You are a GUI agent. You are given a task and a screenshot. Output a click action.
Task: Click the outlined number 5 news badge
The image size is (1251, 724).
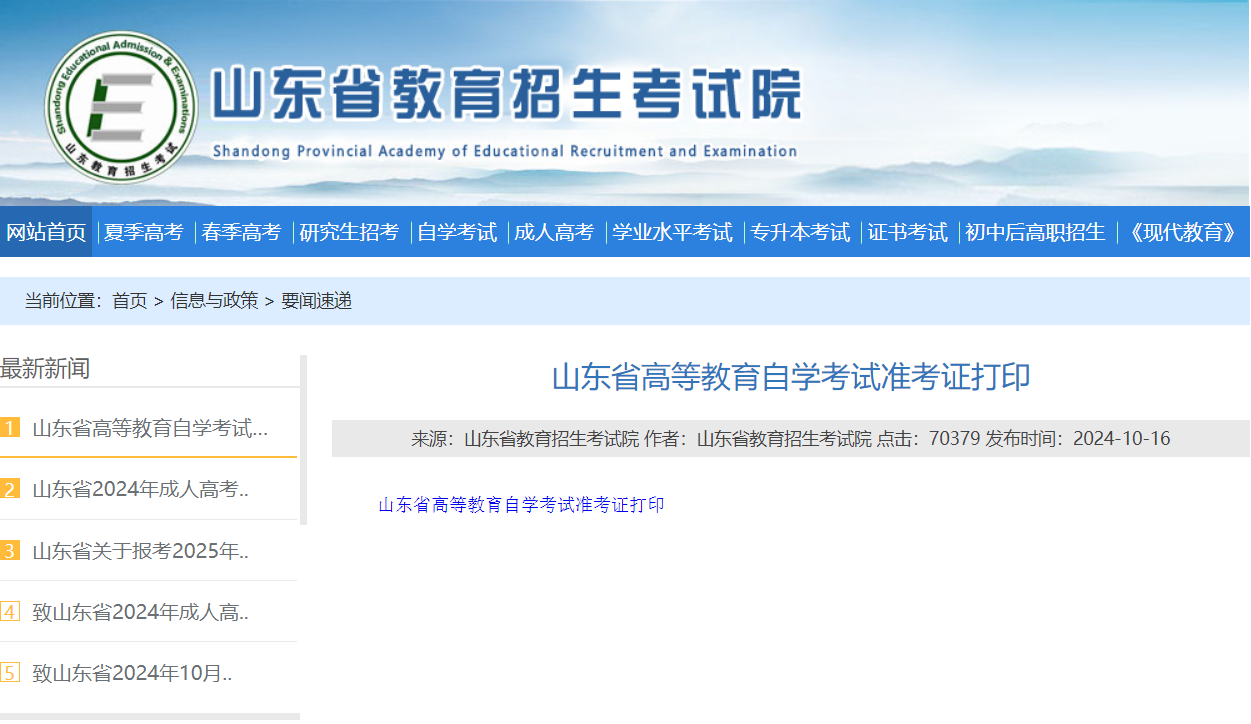pos(10,672)
